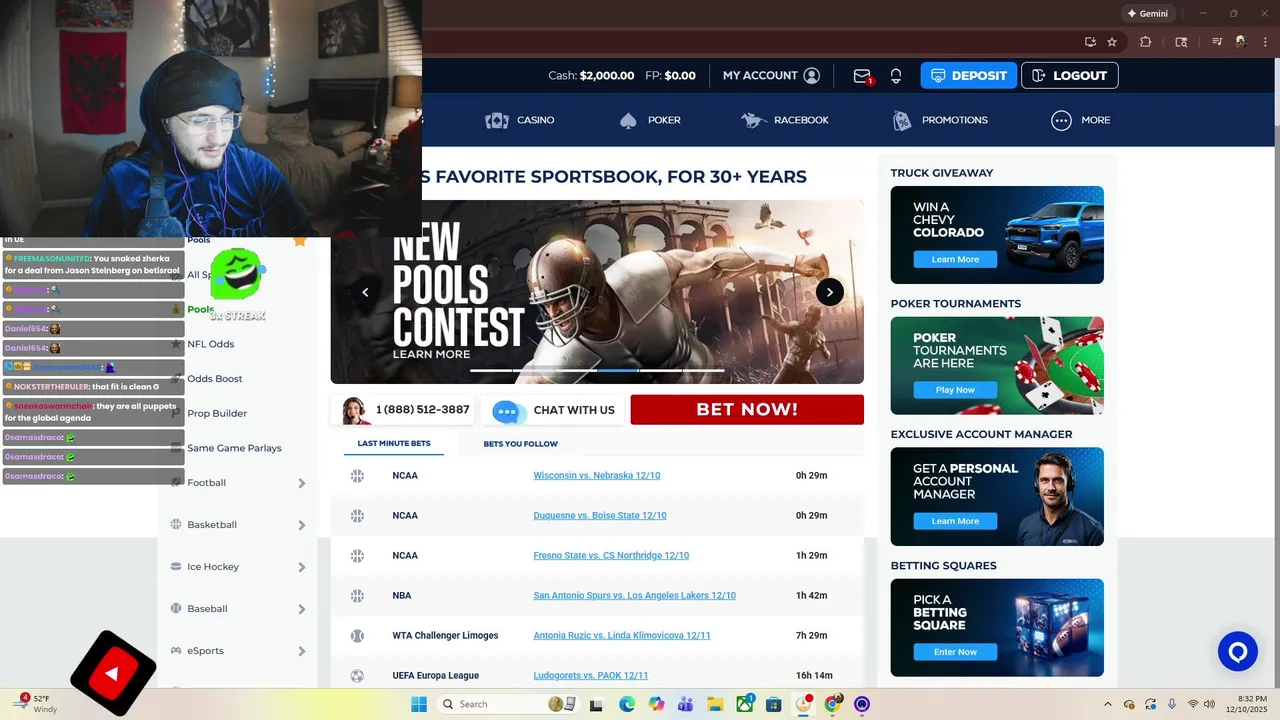Select the active carousel indicator bar
Image resolution: width=1280 pixels, height=720 pixels.
click(x=618, y=371)
